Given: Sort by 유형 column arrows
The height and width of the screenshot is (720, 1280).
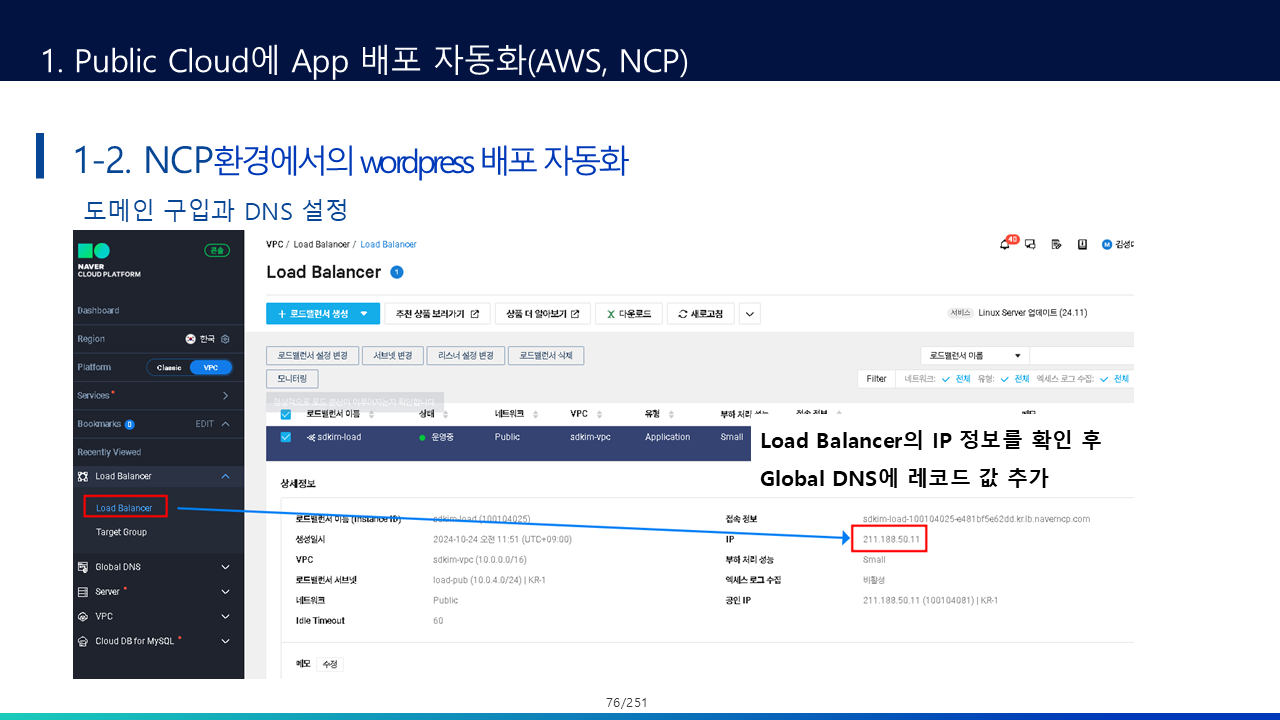Looking at the screenshot, I should [671, 413].
